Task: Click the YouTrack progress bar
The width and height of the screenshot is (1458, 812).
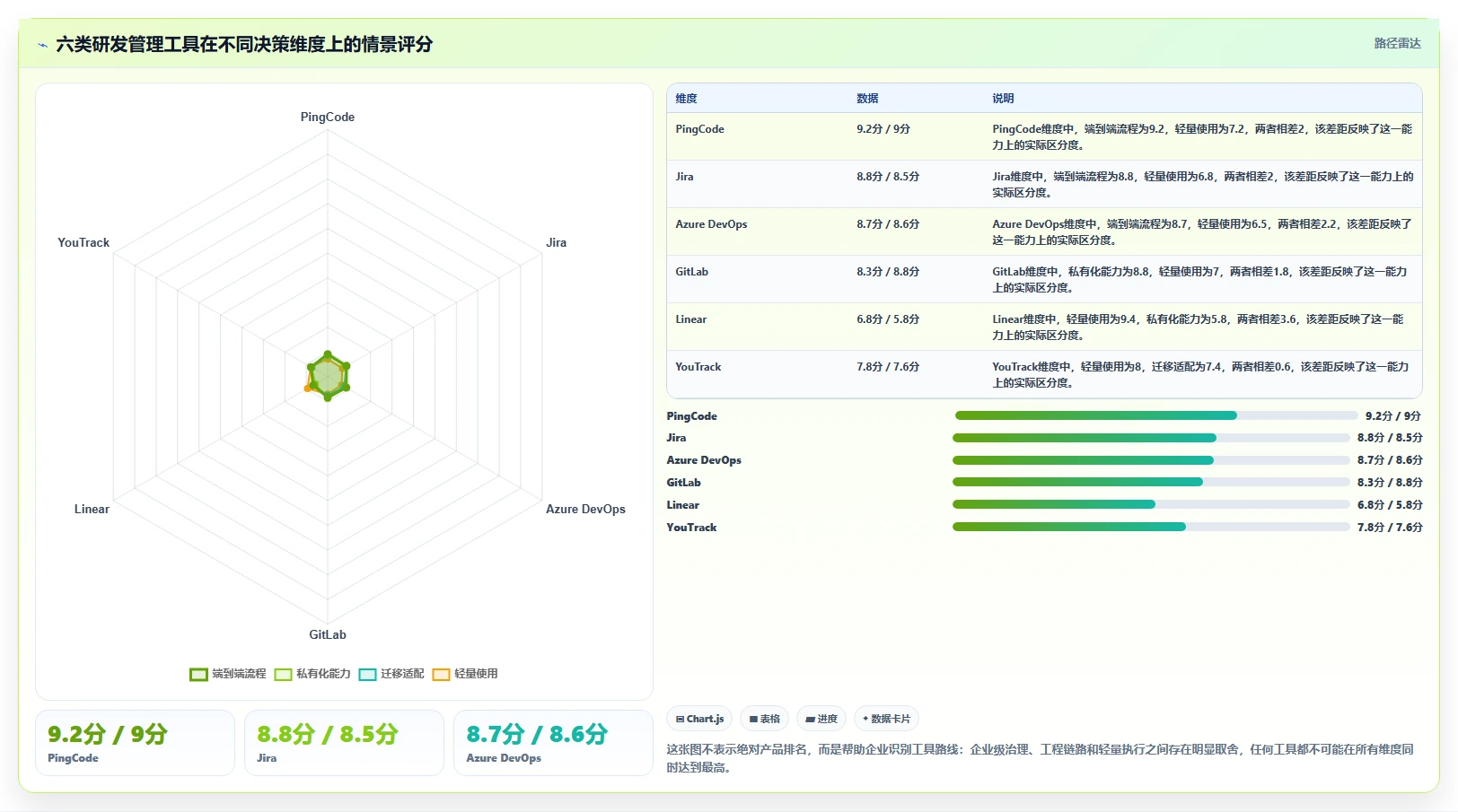Action: coord(1151,527)
